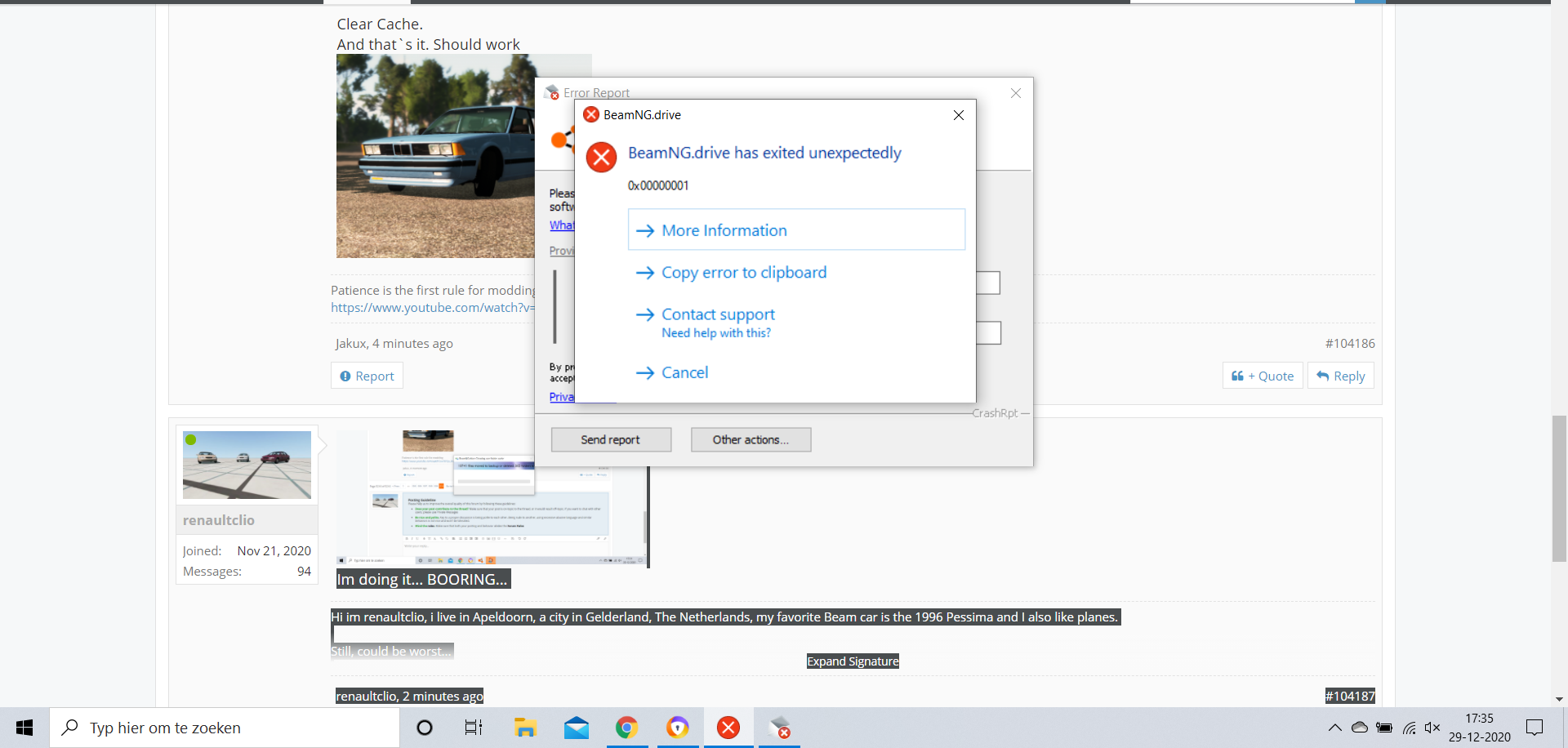This screenshot has width=1568, height=748.
Task: Click scrollbar down arrow
Action: click(x=1559, y=699)
